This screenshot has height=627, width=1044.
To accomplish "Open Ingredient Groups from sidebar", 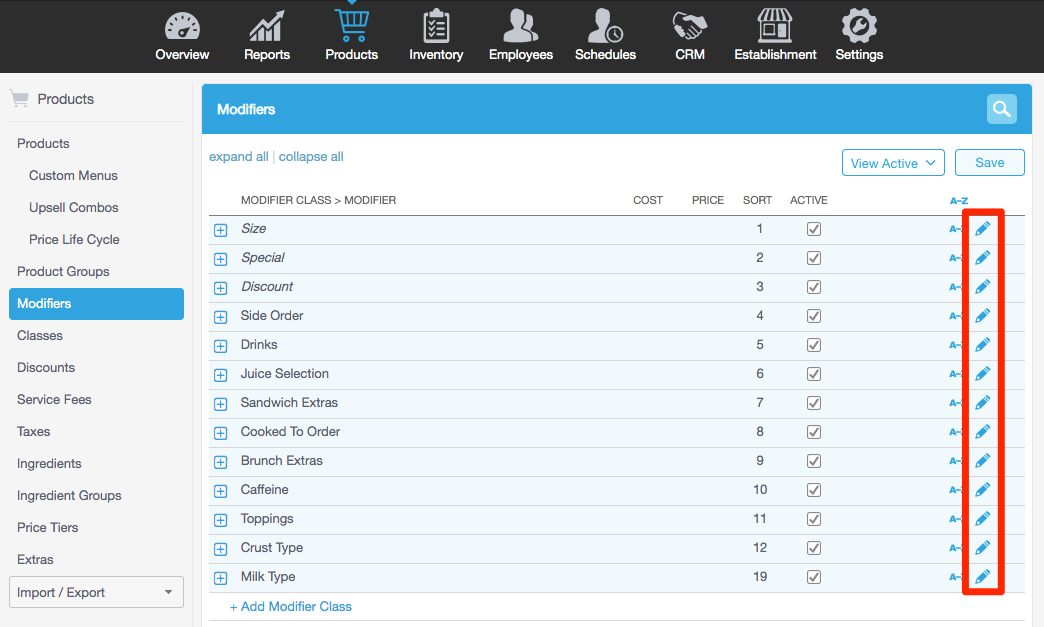I will [x=69, y=495].
